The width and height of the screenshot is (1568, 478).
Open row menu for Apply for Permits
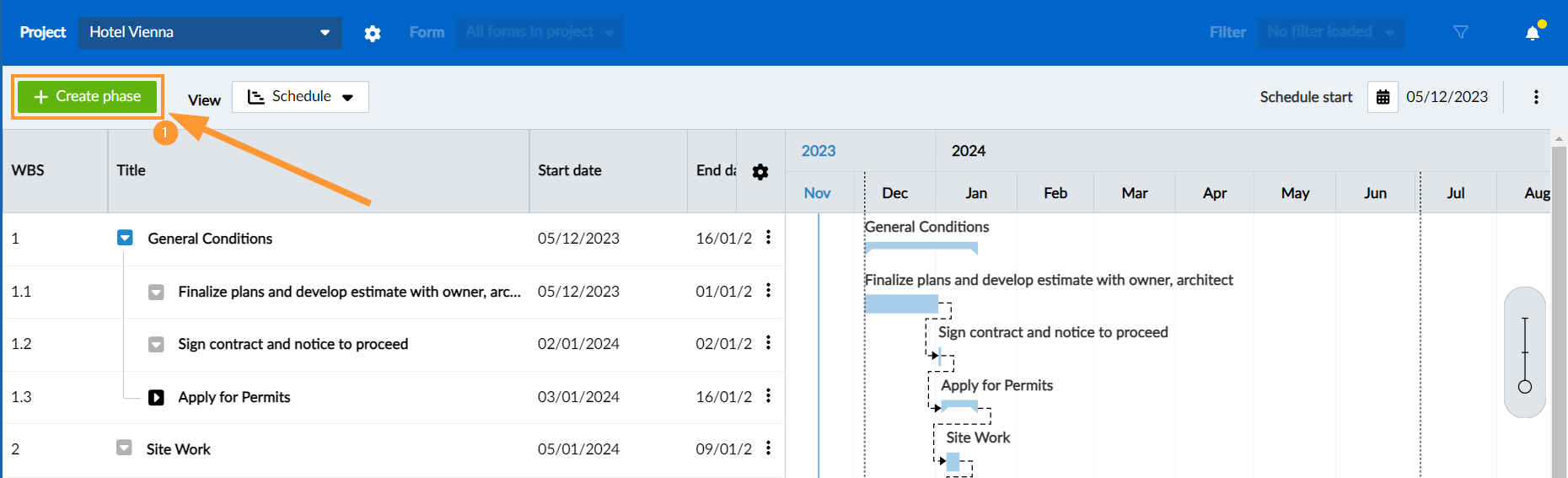click(768, 396)
